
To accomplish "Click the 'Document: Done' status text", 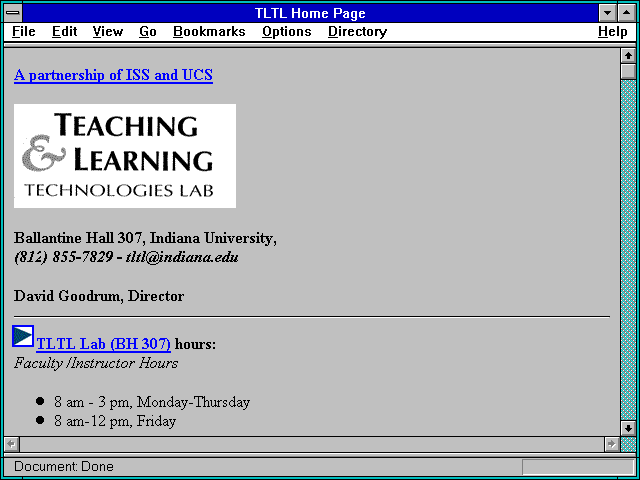I will pos(64,467).
